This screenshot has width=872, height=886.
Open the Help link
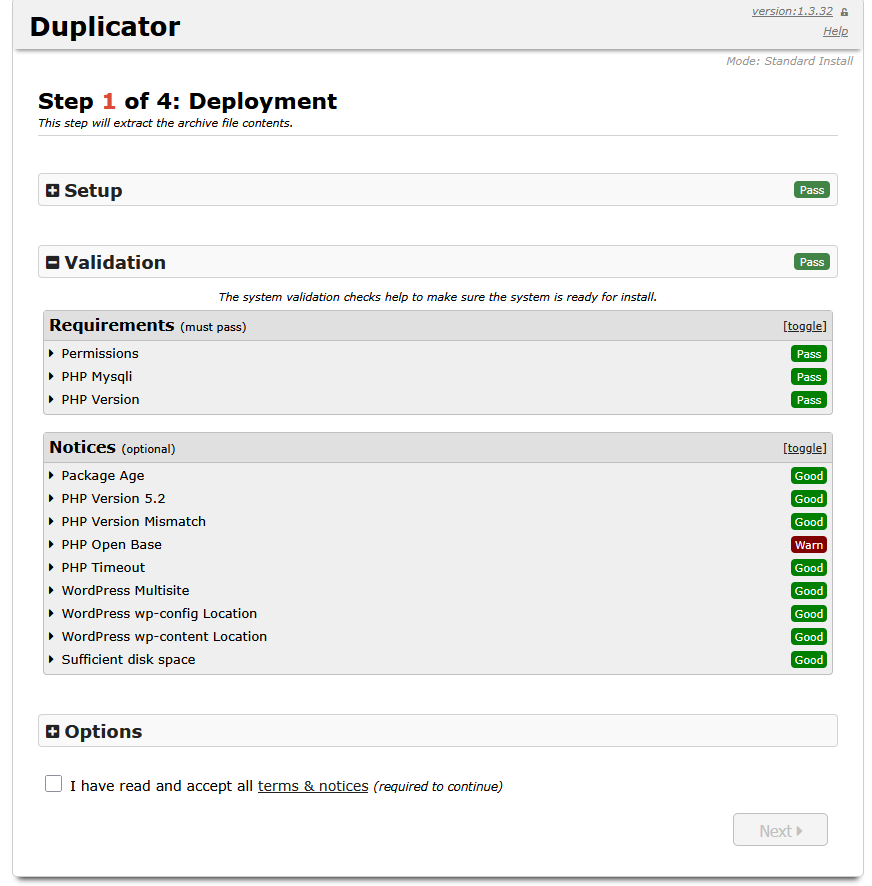(x=835, y=31)
